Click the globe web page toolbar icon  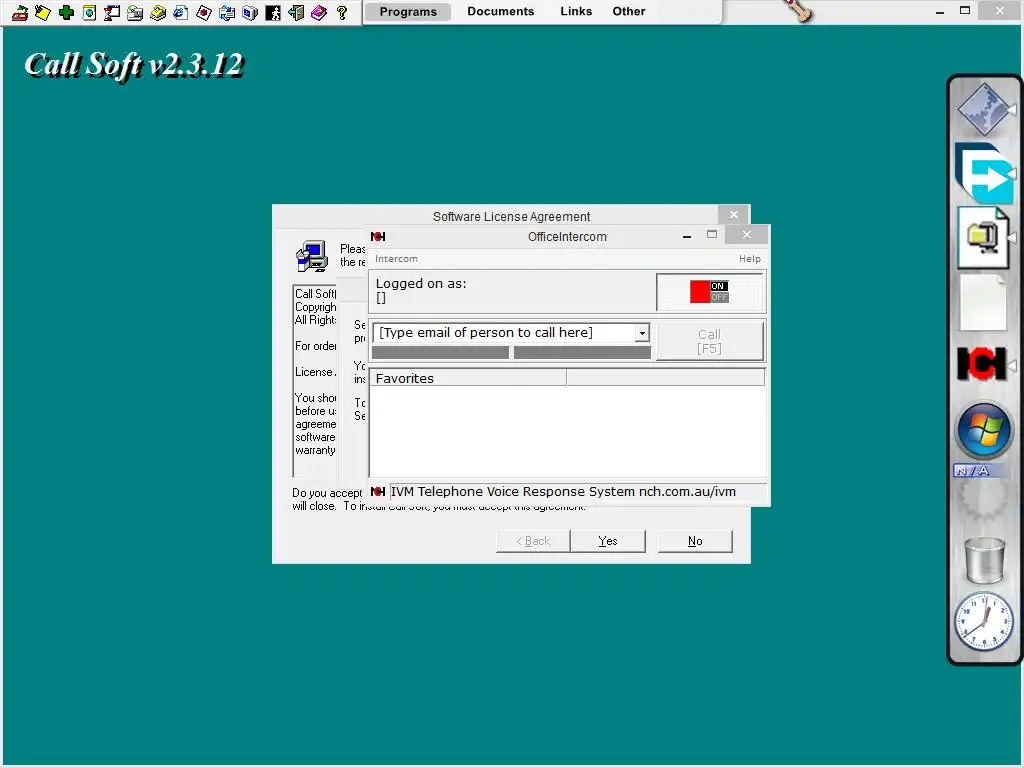[x=89, y=12]
